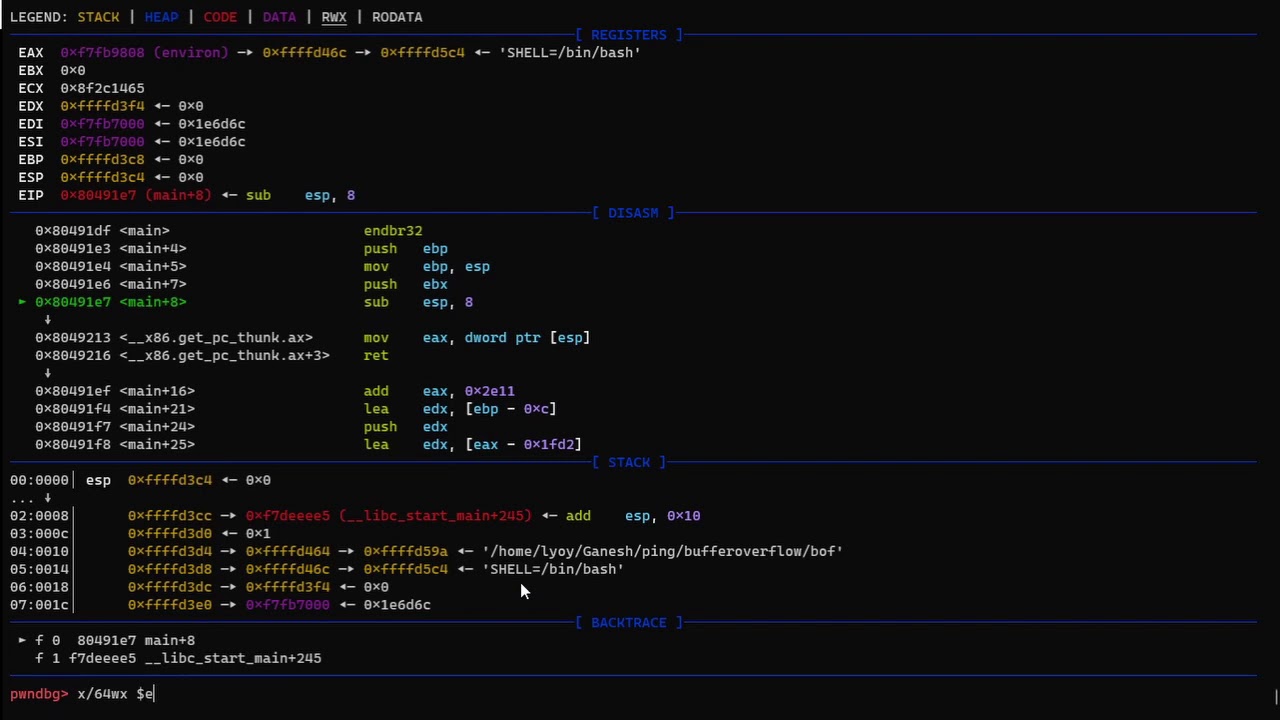Click the pwndbg> prompt

[39, 693]
